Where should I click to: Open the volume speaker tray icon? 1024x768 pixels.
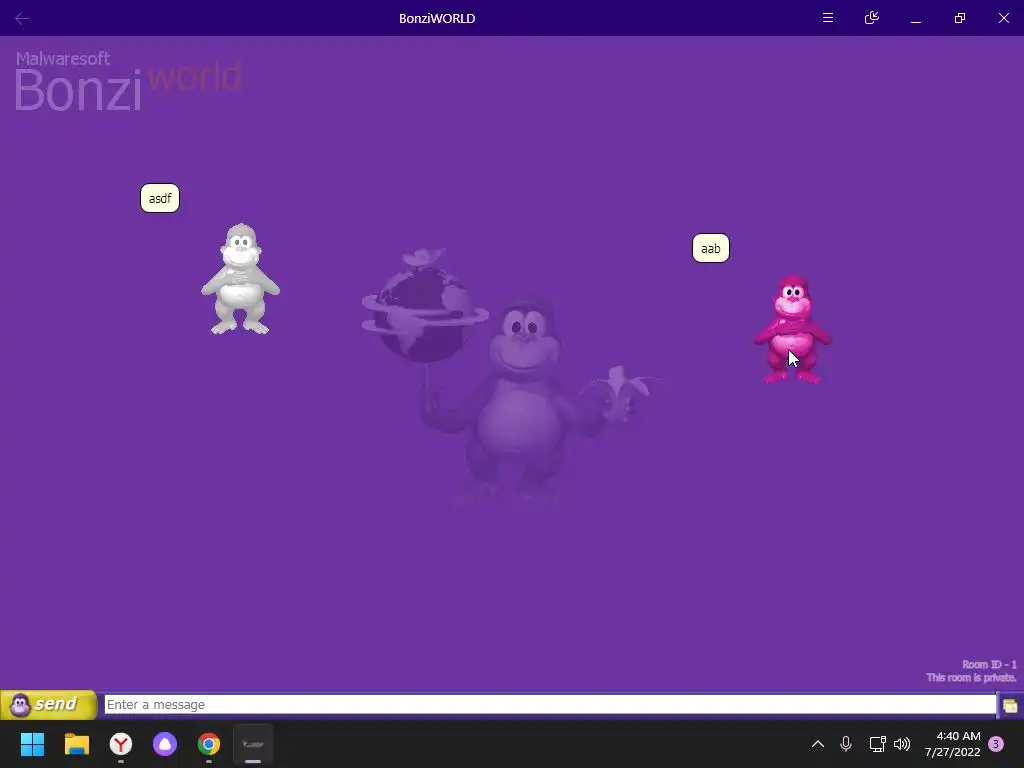(x=902, y=744)
